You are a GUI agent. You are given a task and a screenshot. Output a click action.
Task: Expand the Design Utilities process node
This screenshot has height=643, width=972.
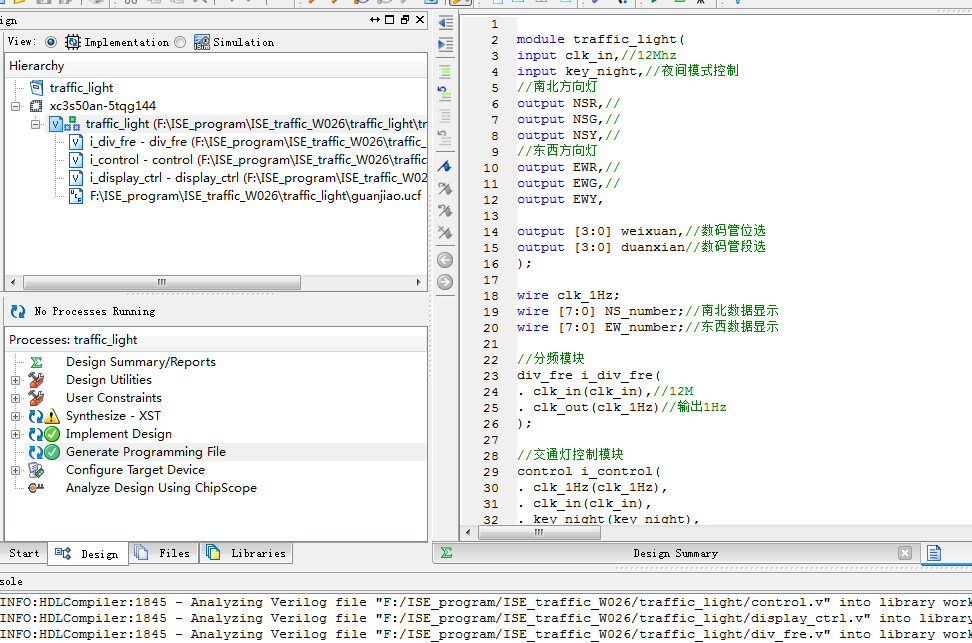pos(15,380)
